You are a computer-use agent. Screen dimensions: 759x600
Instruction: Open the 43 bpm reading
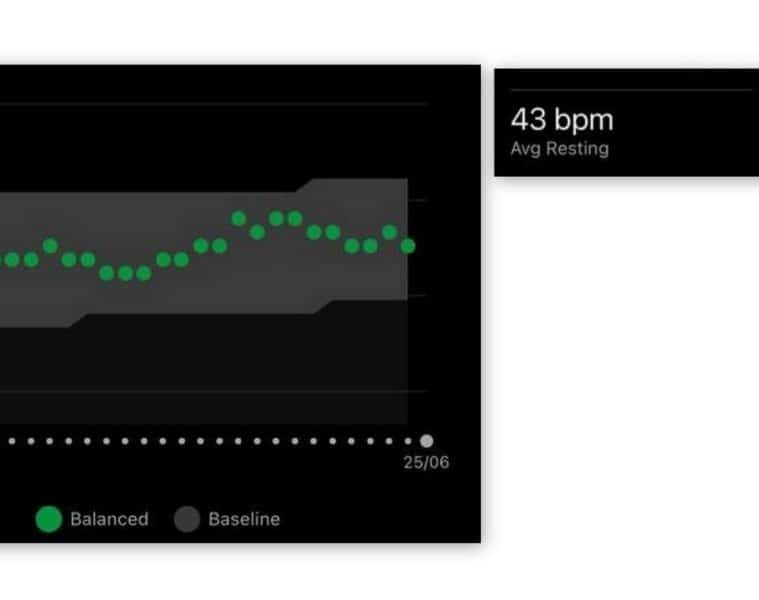(x=561, y=120)
